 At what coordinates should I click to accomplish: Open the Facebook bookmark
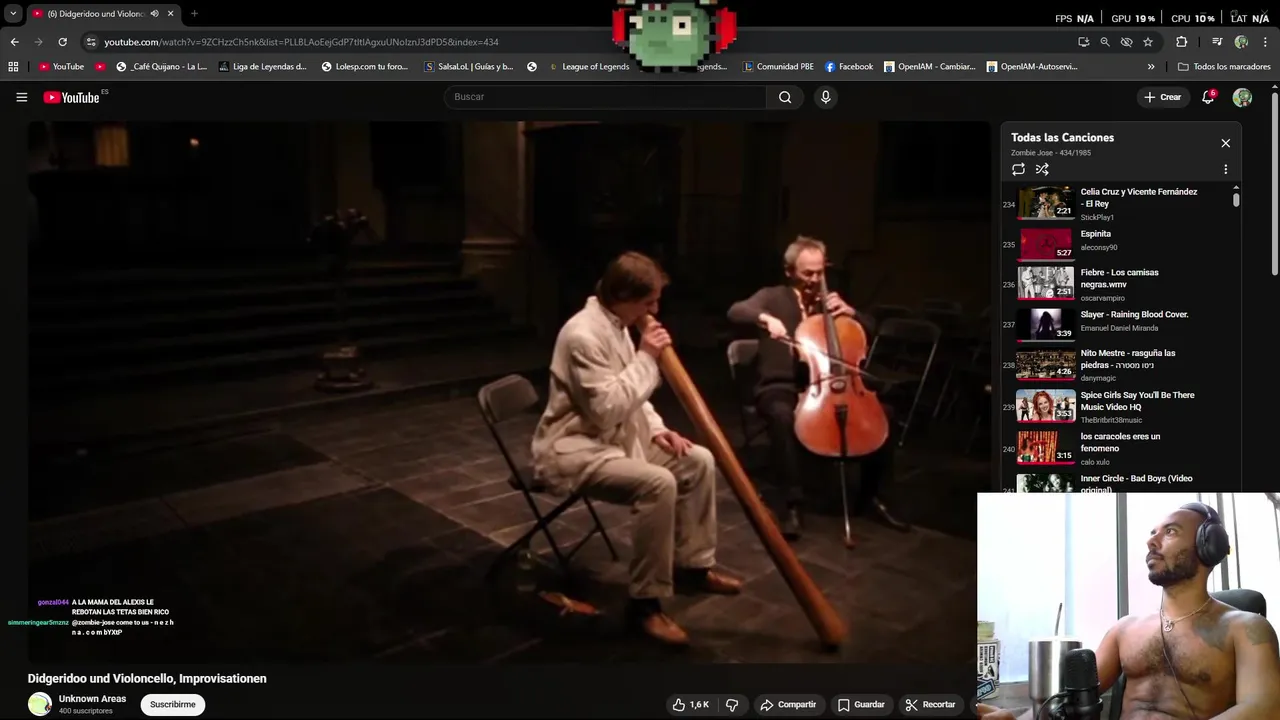[849, 67]
